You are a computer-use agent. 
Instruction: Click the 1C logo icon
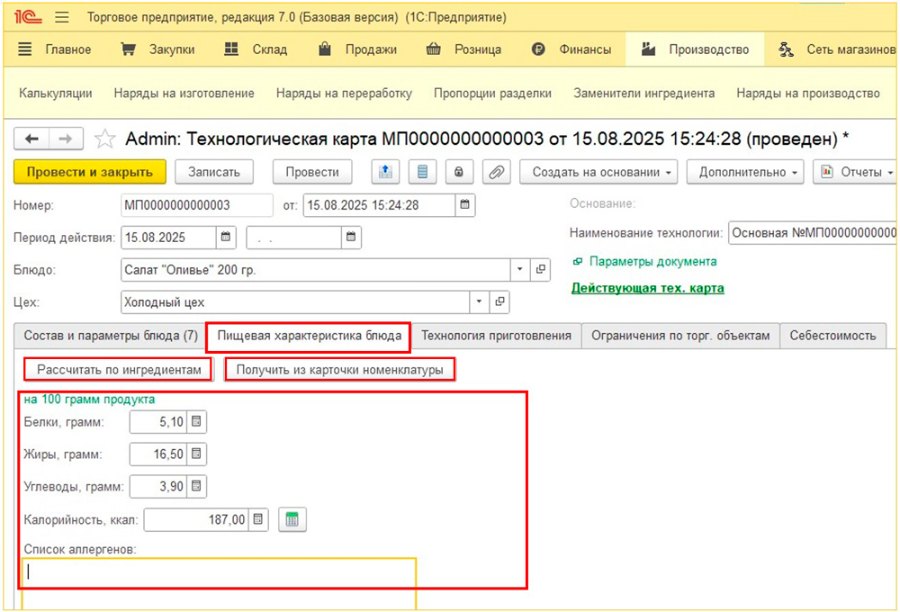click(28, 17)
